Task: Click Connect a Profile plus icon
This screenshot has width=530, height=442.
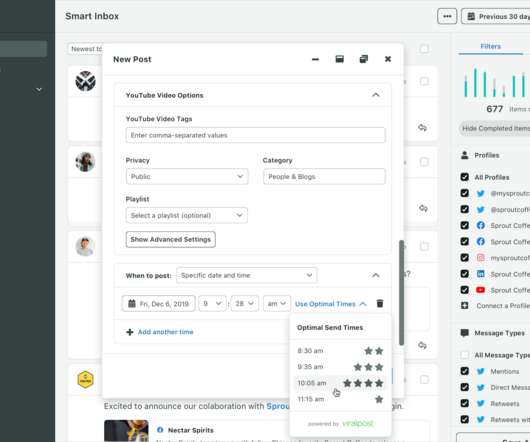Action: [x=465, y=305]
